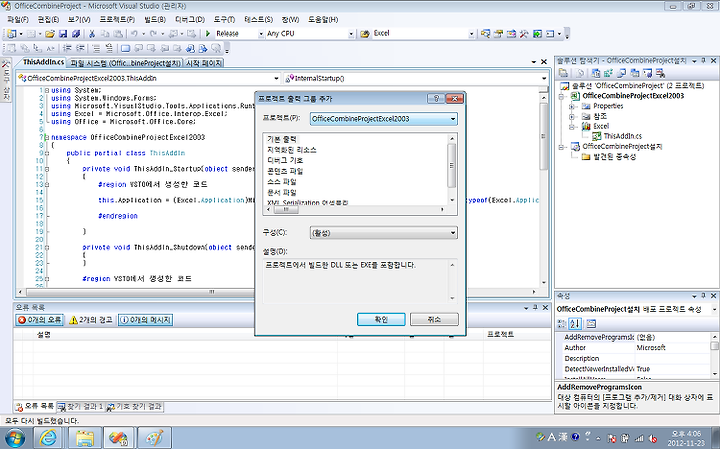Screen dimensions: 720x449
Task: Open the Toolbox hammer-and-wrench icon
Action: [524, 34]
